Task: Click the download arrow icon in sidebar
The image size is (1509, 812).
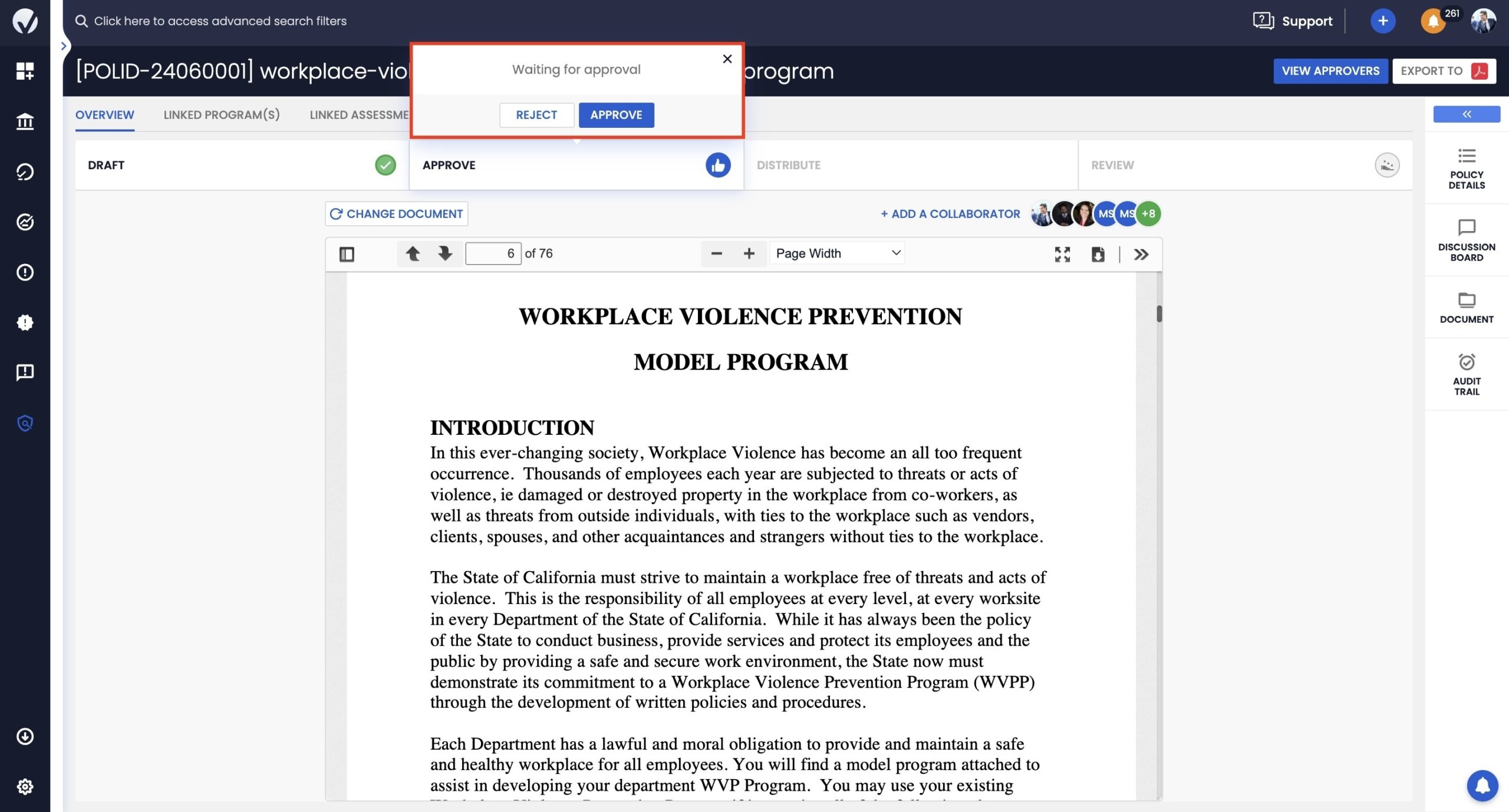Action: coord(25,737)
